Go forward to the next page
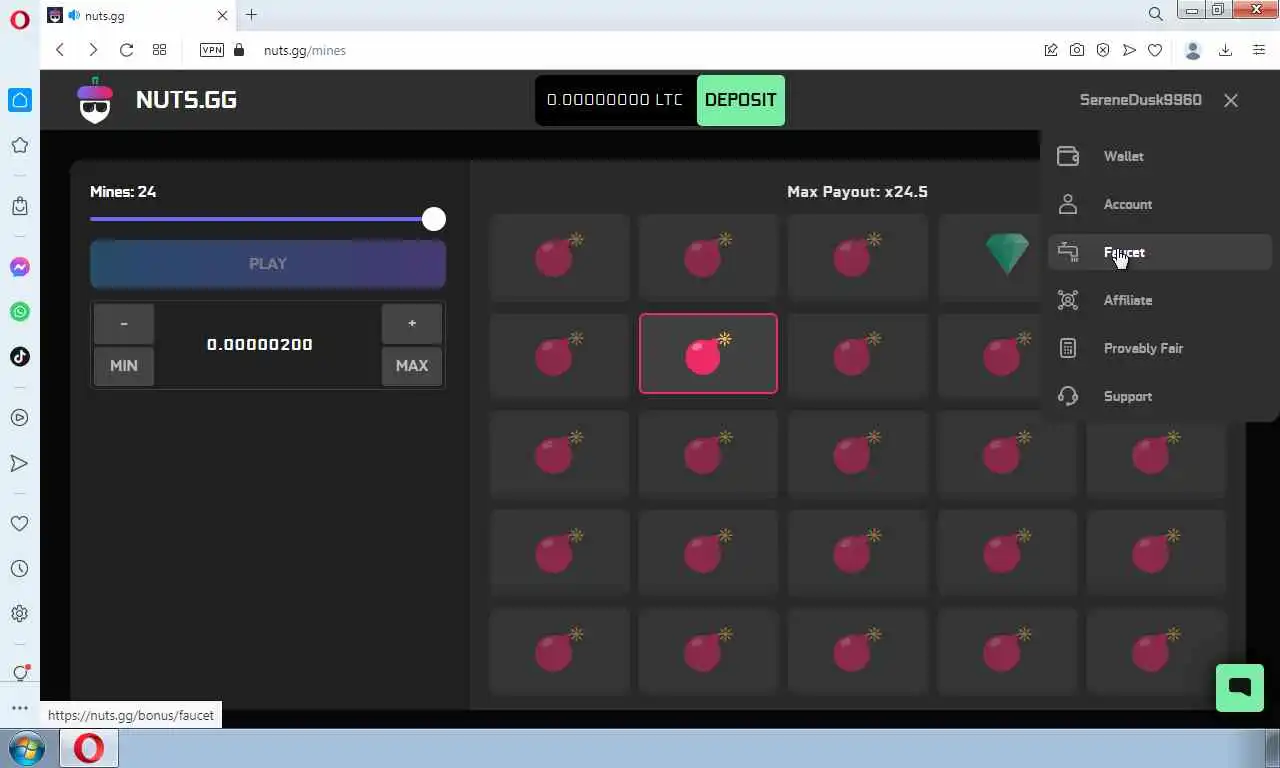1280x768 pixels. coord(93,50)
